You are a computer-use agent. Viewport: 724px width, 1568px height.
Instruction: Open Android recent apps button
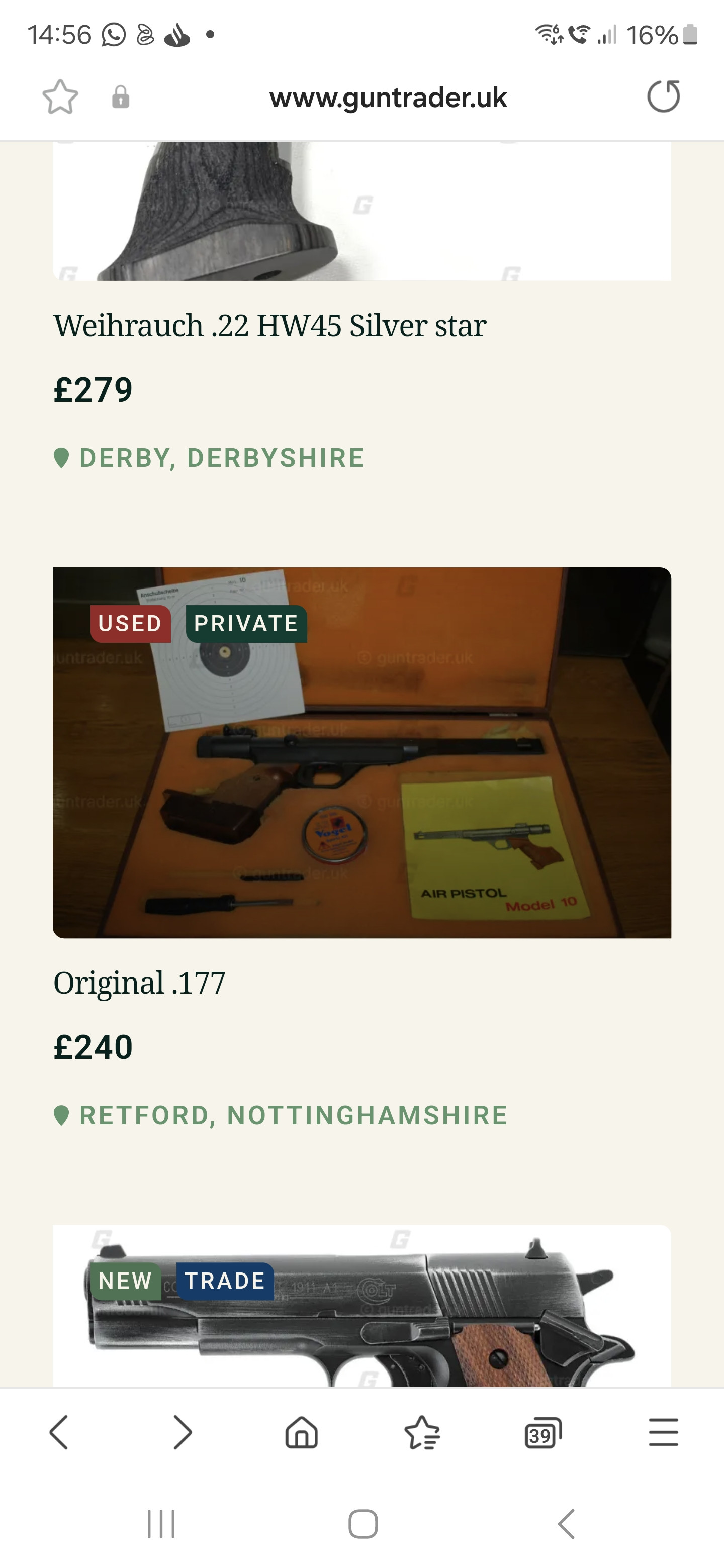(161, 1524)
